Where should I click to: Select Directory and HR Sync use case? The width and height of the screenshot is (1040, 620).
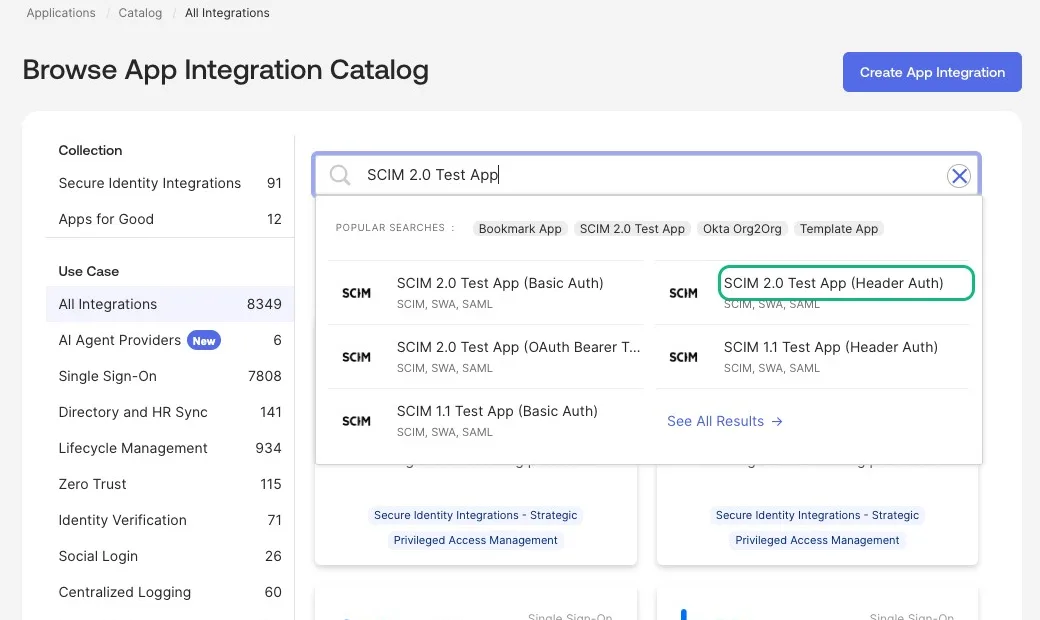coord(170,412)
